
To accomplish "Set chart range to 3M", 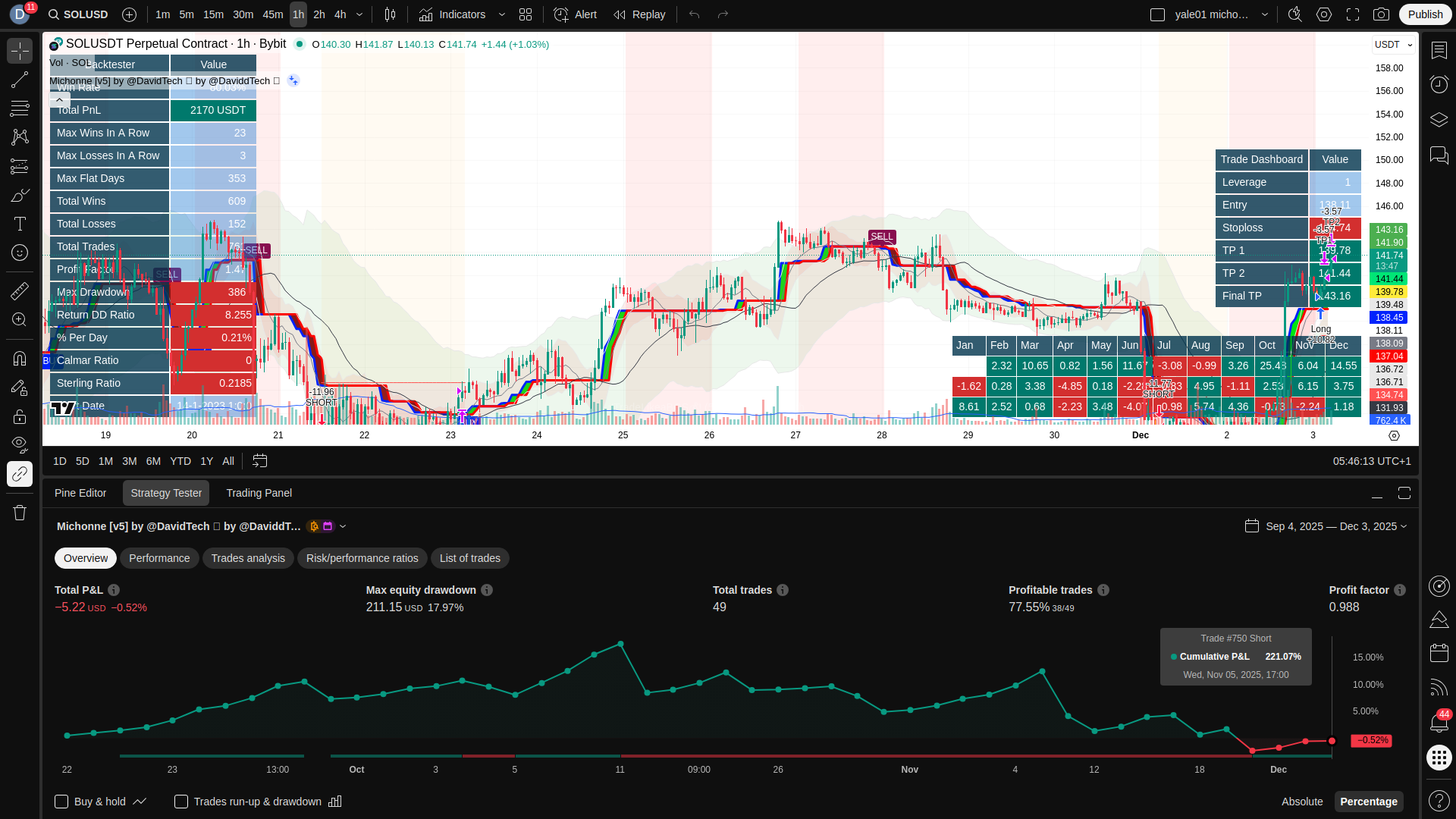I will tap(130, 461).
